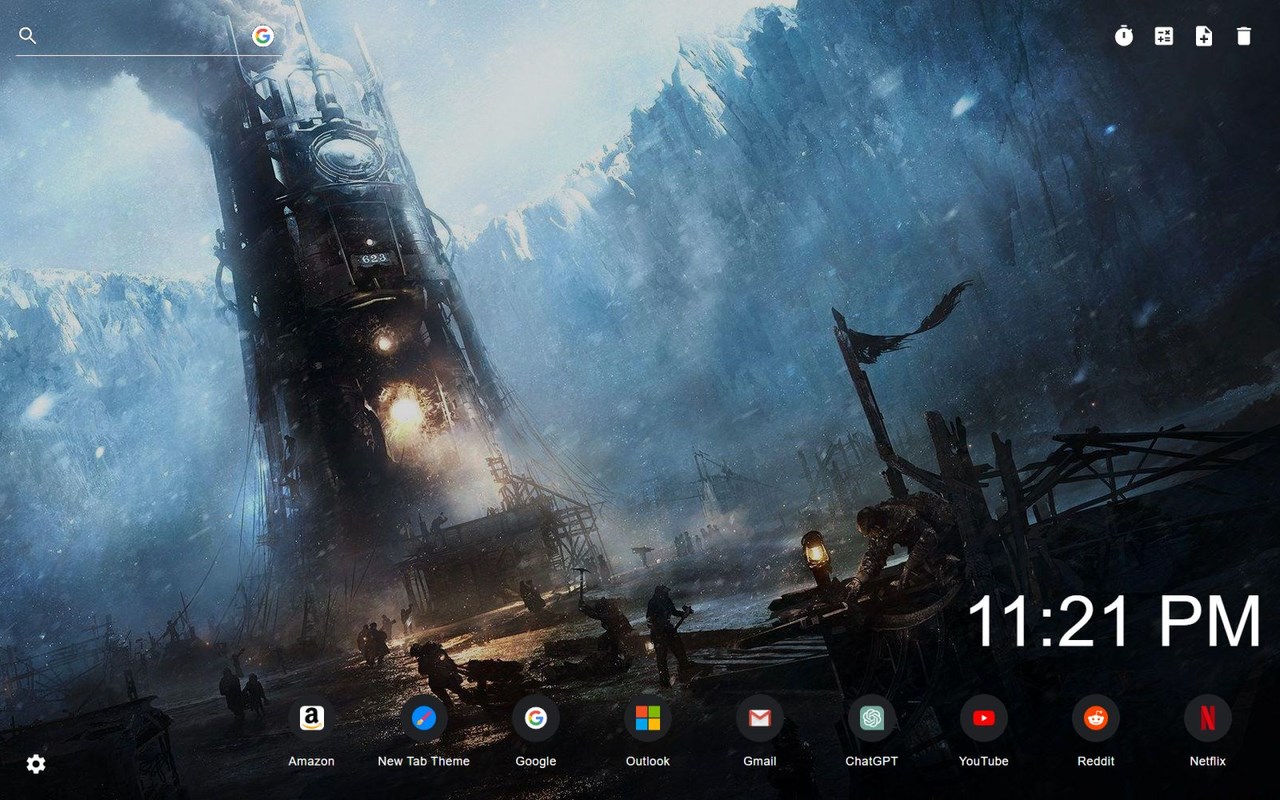Click the Reddit label text
The height and width of the screenshot is (800, 1280).
pyautogui.click(x=1096, y=761)
